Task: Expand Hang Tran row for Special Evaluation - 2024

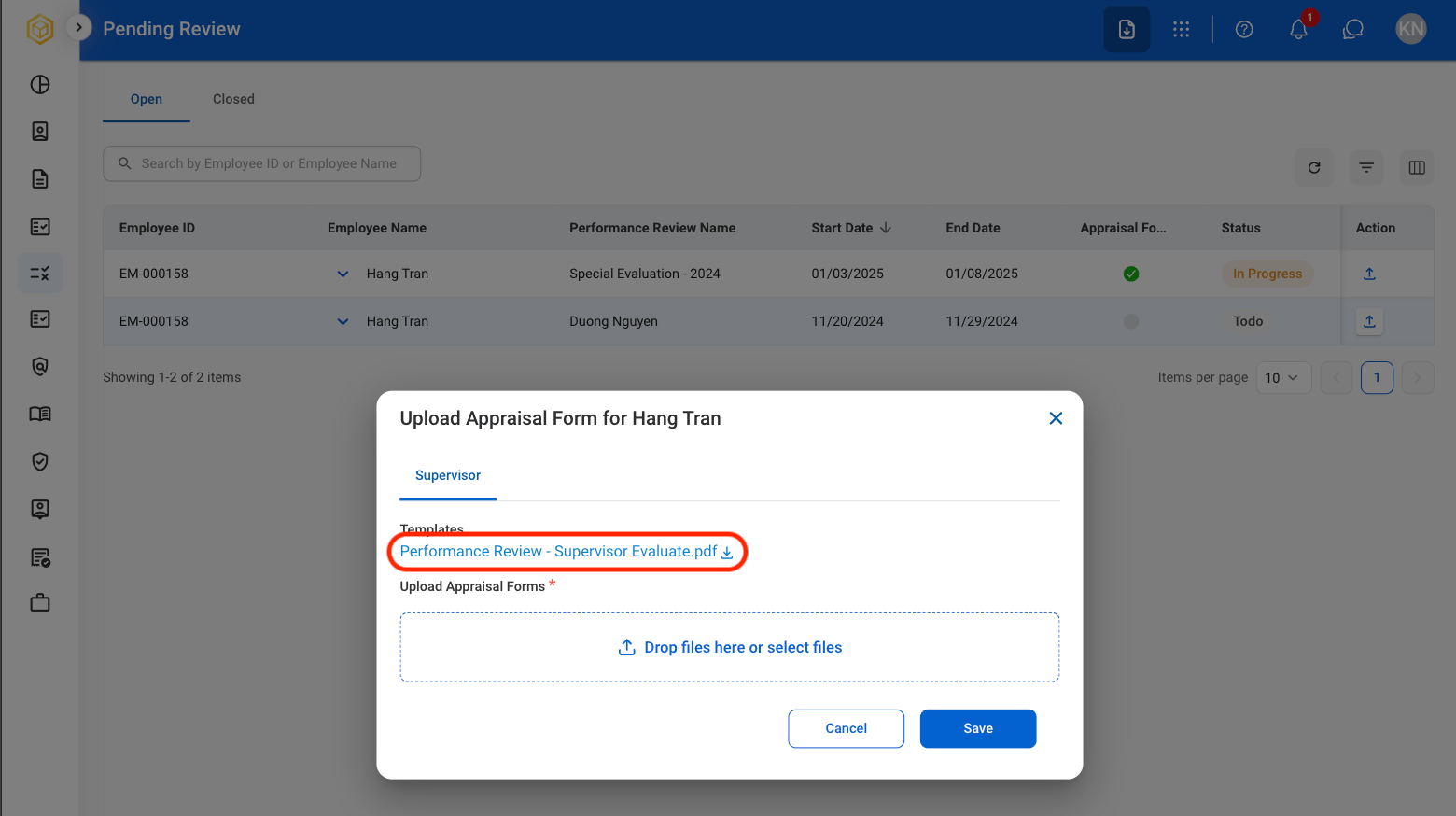Action: 343,274
